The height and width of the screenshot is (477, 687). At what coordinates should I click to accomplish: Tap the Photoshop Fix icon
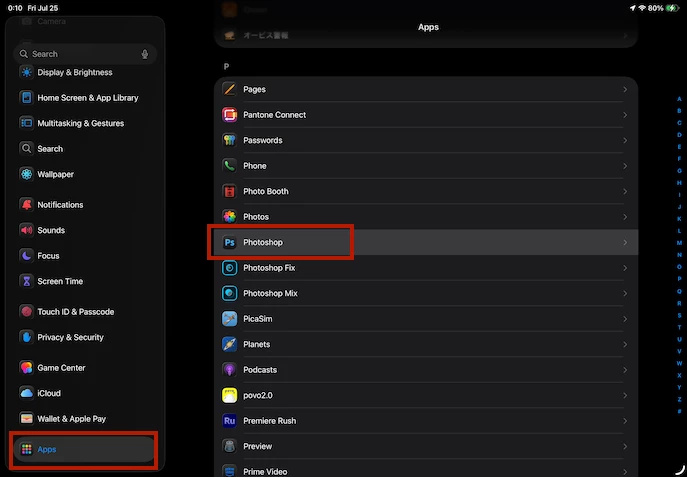[x=230, y=268]
